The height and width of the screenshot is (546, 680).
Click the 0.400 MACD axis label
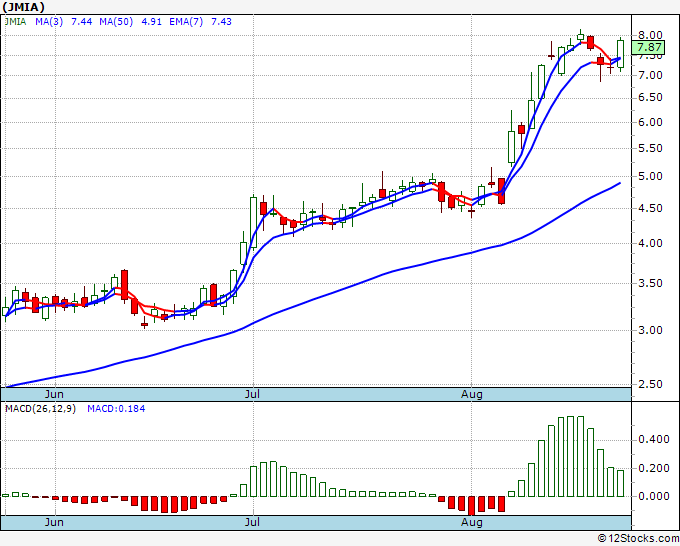click(x=654, y=440)
